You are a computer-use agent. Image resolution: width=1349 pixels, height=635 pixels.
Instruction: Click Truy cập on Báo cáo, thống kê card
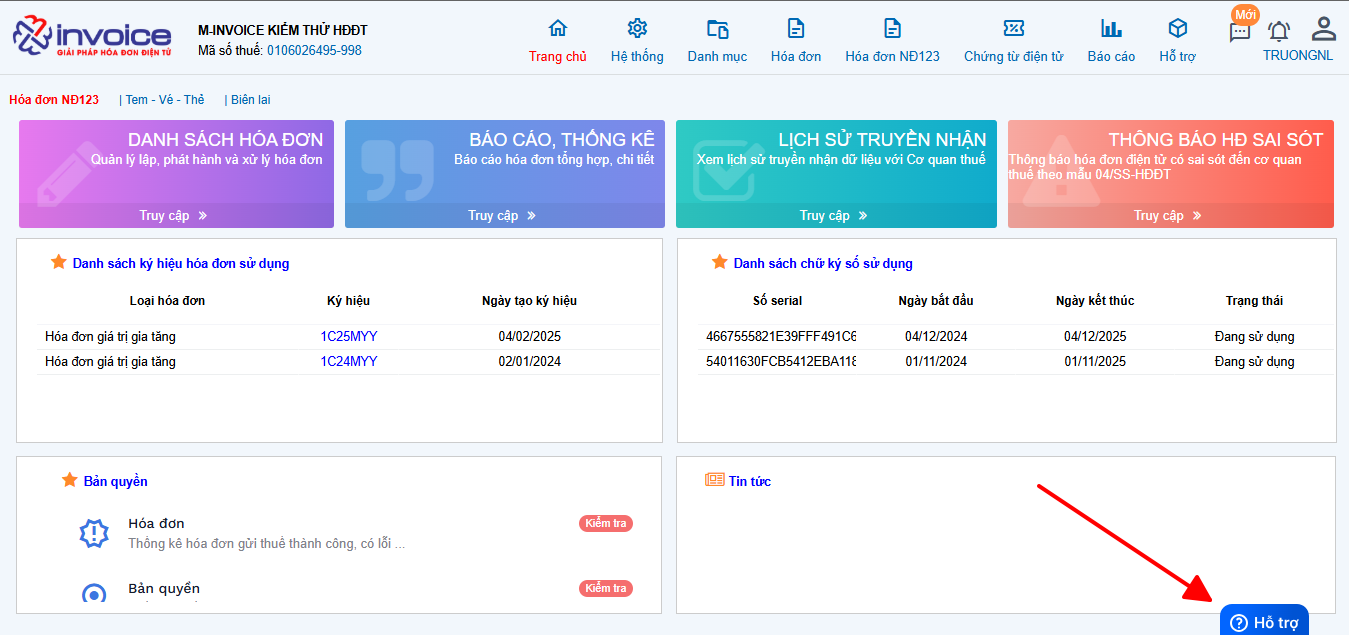click(x=503, y=215)
